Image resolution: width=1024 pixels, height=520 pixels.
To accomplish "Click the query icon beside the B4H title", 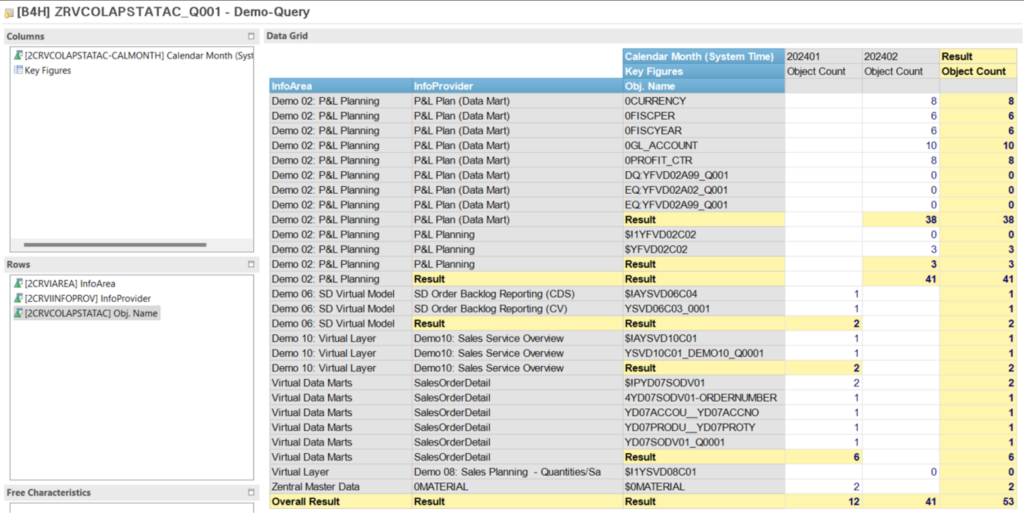I will [8, 12].
